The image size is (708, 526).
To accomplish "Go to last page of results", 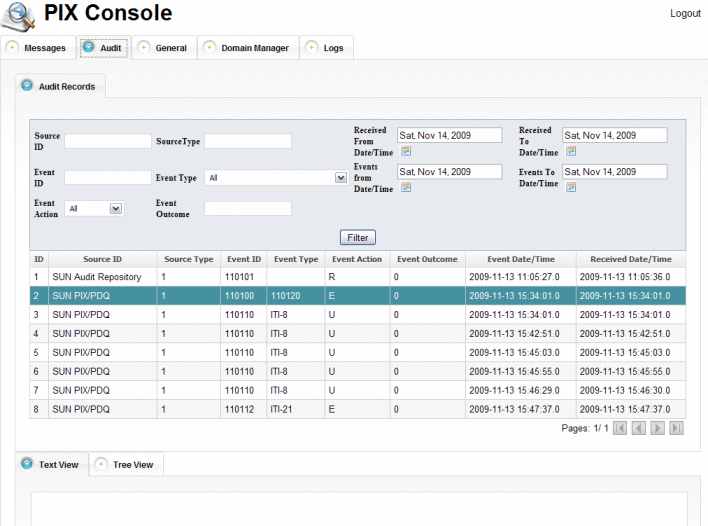I will (676, 428).
